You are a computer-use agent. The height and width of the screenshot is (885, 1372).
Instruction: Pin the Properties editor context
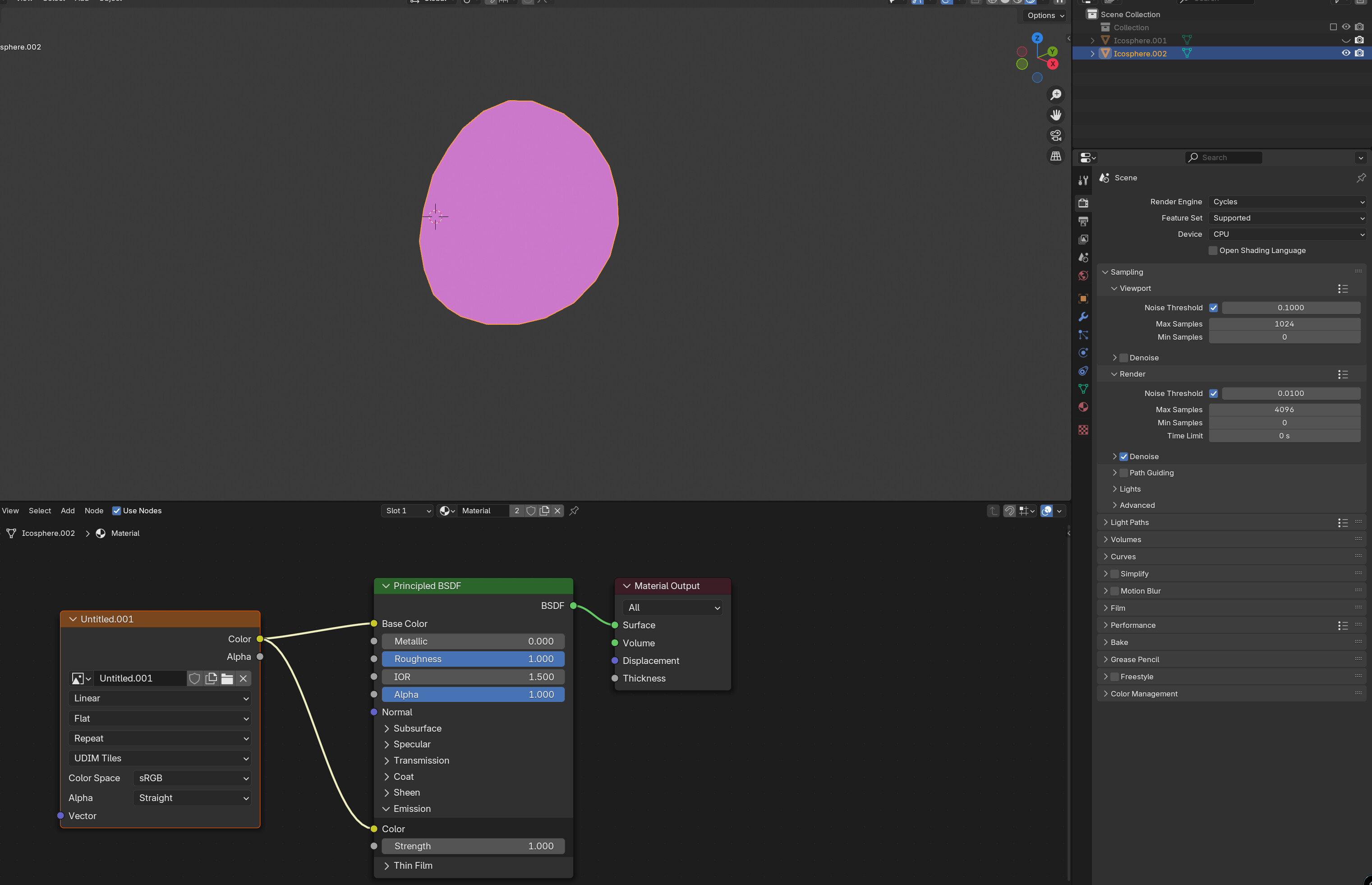click(1361, 178)
